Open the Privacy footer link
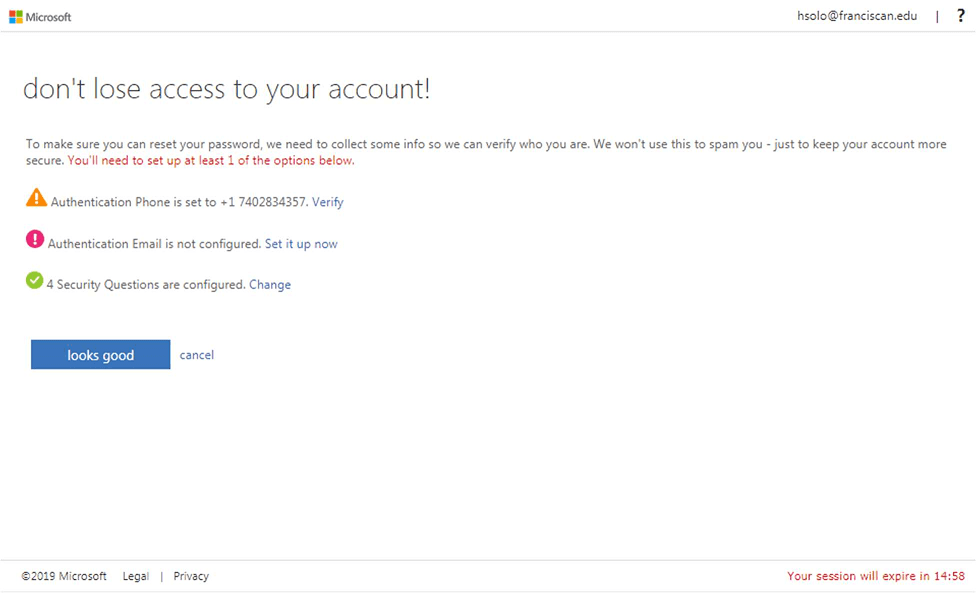The width and height of the screenshot is (976, 593). [191, 576]
